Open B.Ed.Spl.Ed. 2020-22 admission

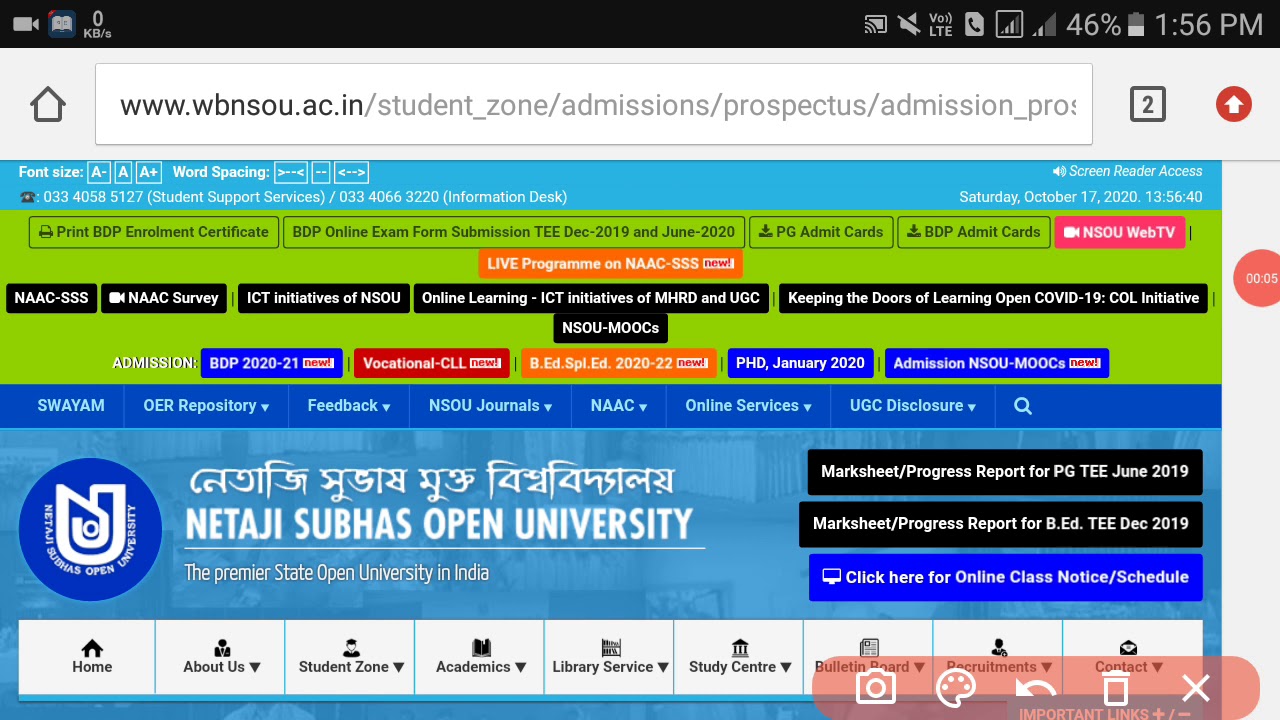click(619, 363)
